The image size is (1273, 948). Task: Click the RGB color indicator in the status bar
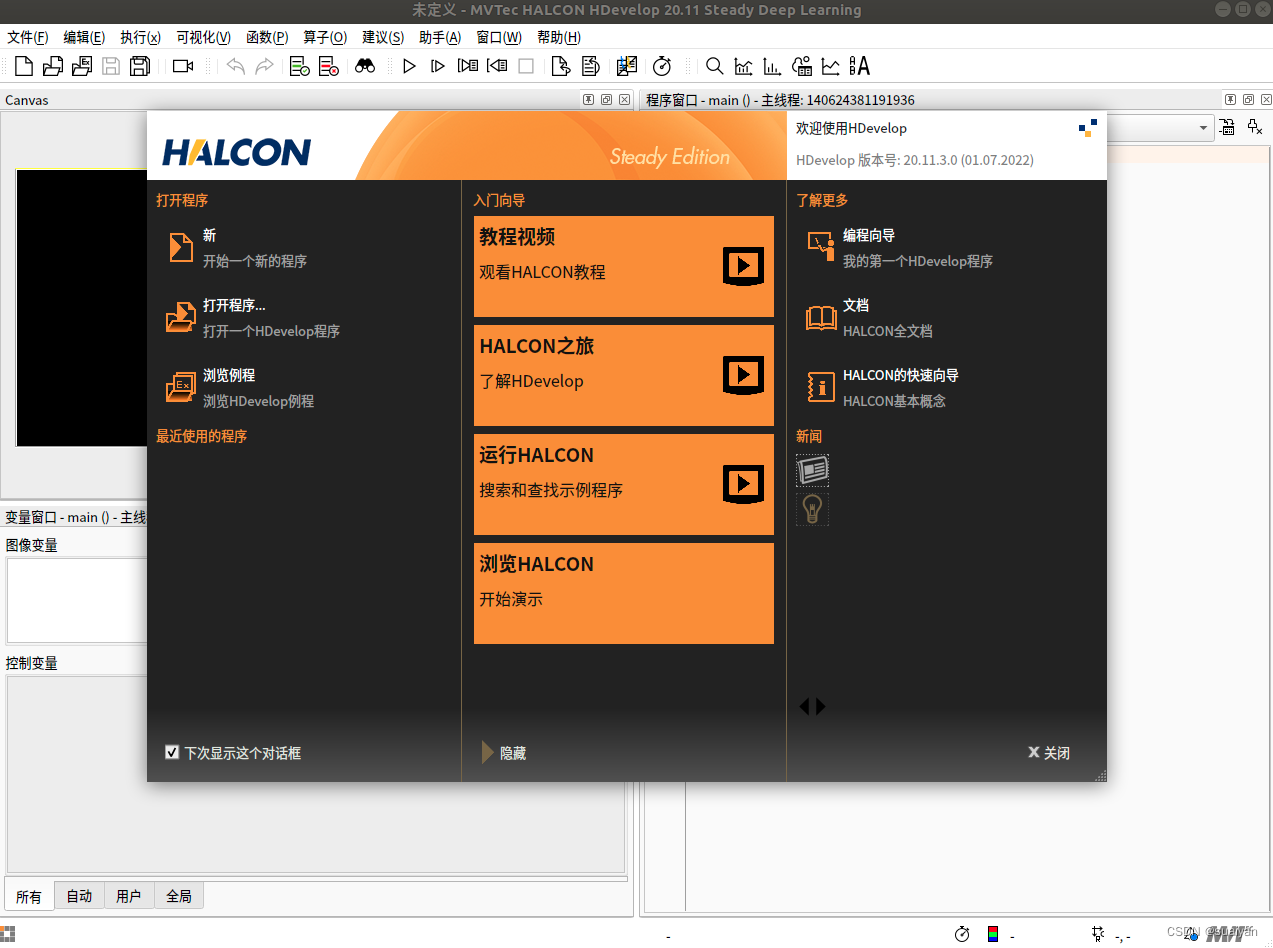993,934
